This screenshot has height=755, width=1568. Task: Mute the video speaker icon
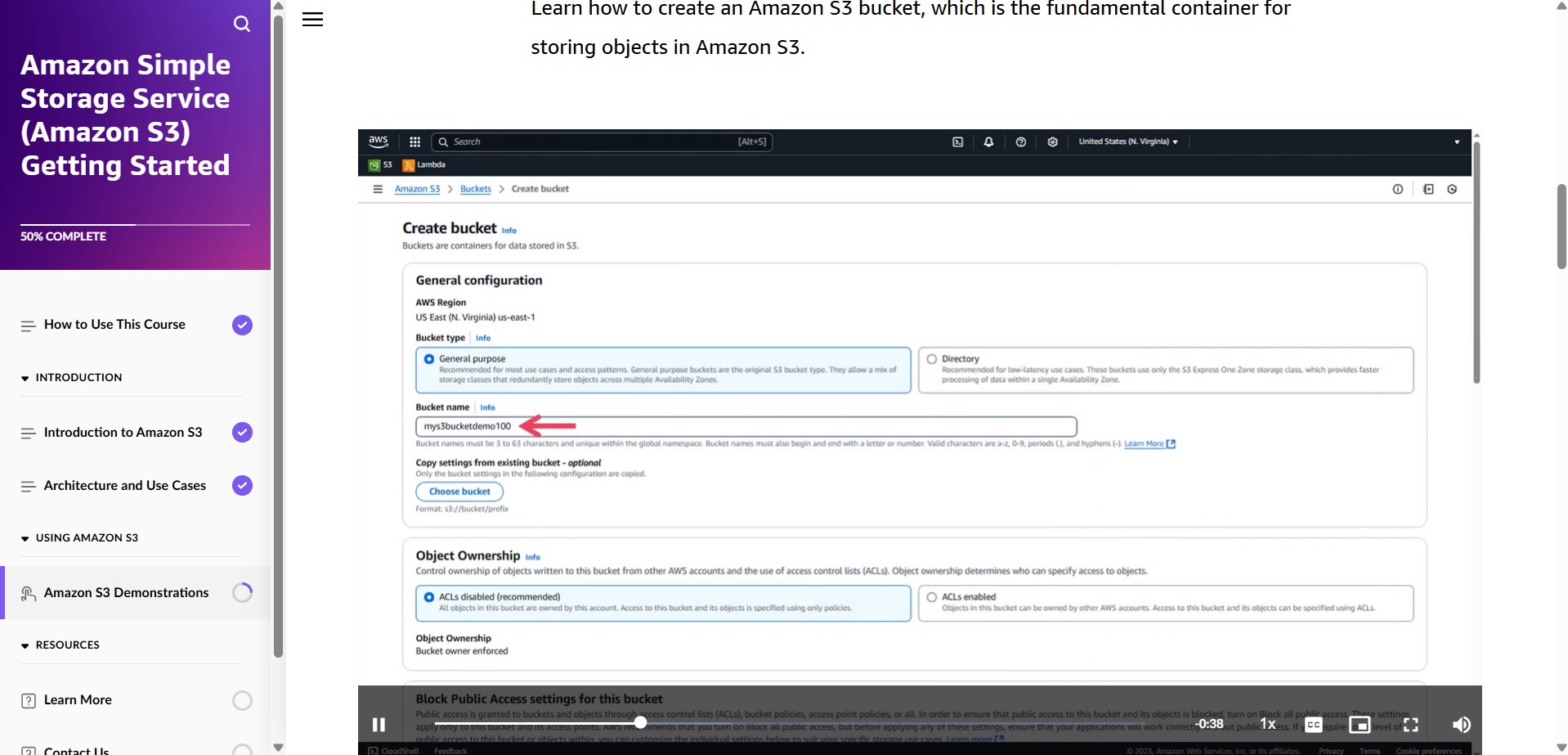coord(1461,725)
